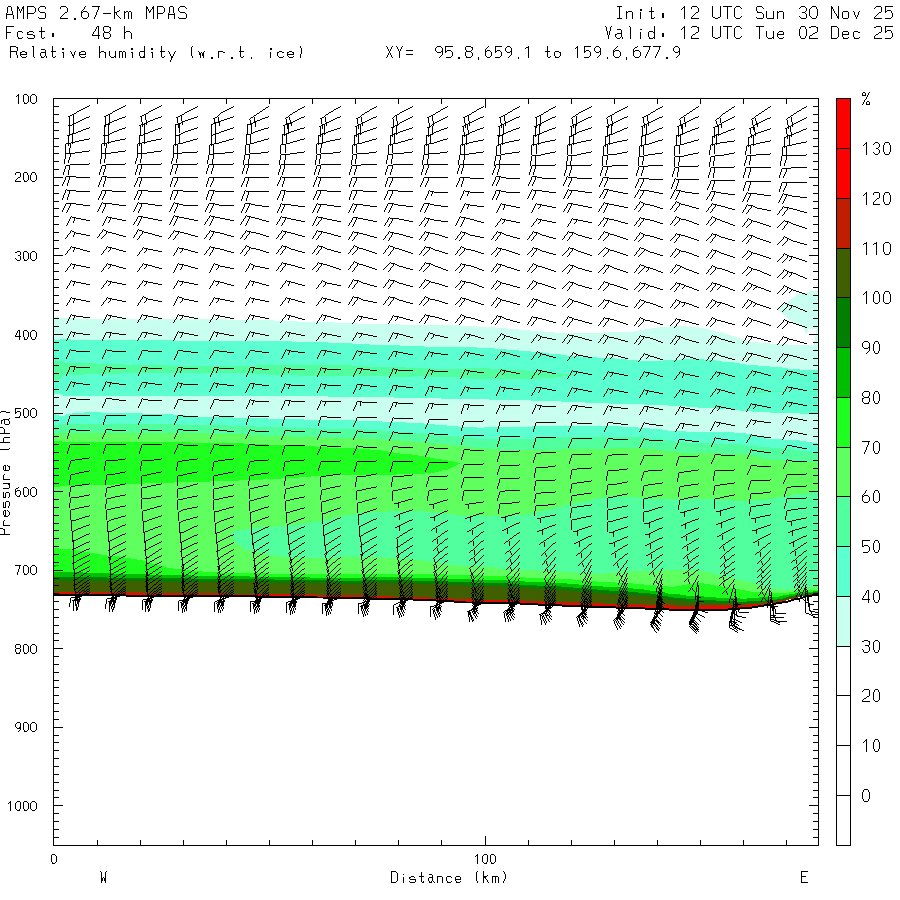The height and width of the screenshot is (900, 900).
Task: Click the 1000 hPa pressure axis label
Action: click(22, 806)
